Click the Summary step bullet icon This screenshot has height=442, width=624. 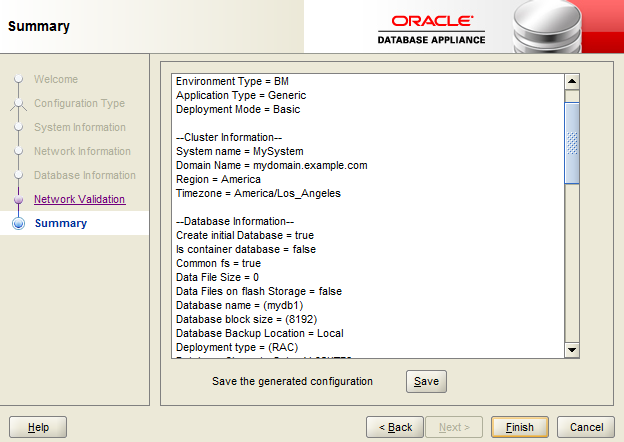pyautogui.click(x=18, y=223)
